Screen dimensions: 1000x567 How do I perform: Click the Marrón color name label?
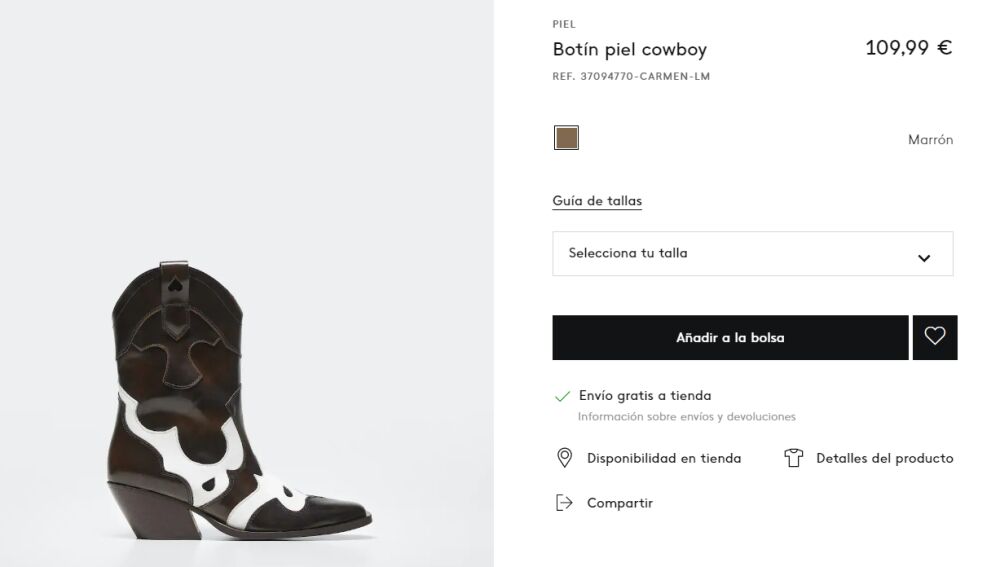click(x=930, y=140)
